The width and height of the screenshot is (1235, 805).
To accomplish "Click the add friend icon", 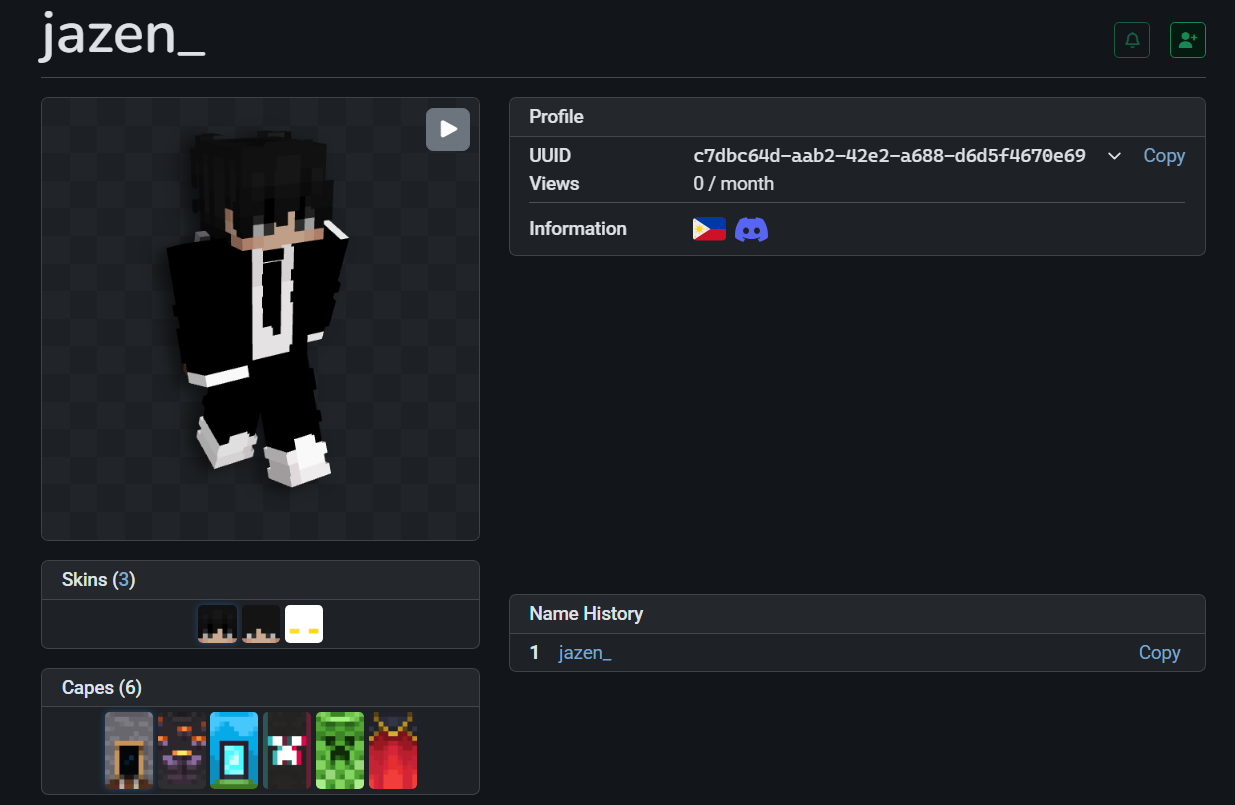I will pyautogui.click(x=1188, y=40).
